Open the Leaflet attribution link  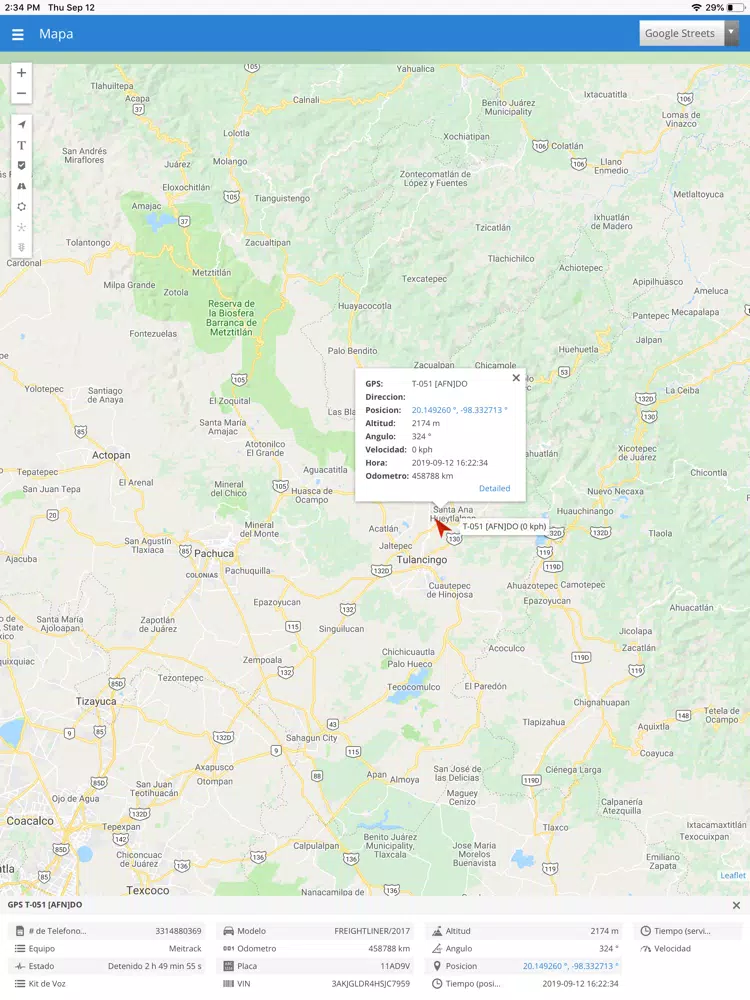pos(733,876)
